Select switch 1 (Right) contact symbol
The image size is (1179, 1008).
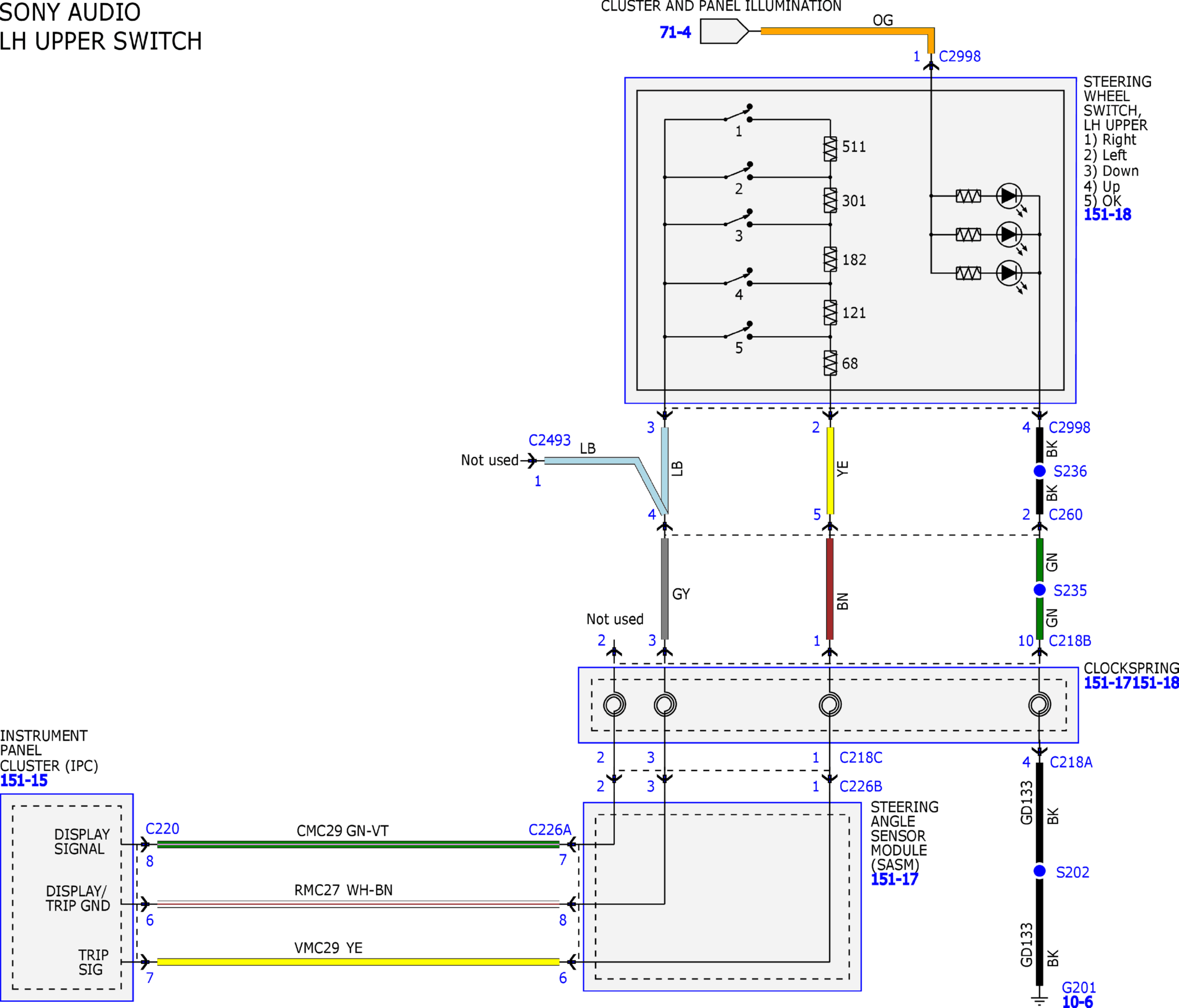738,113
